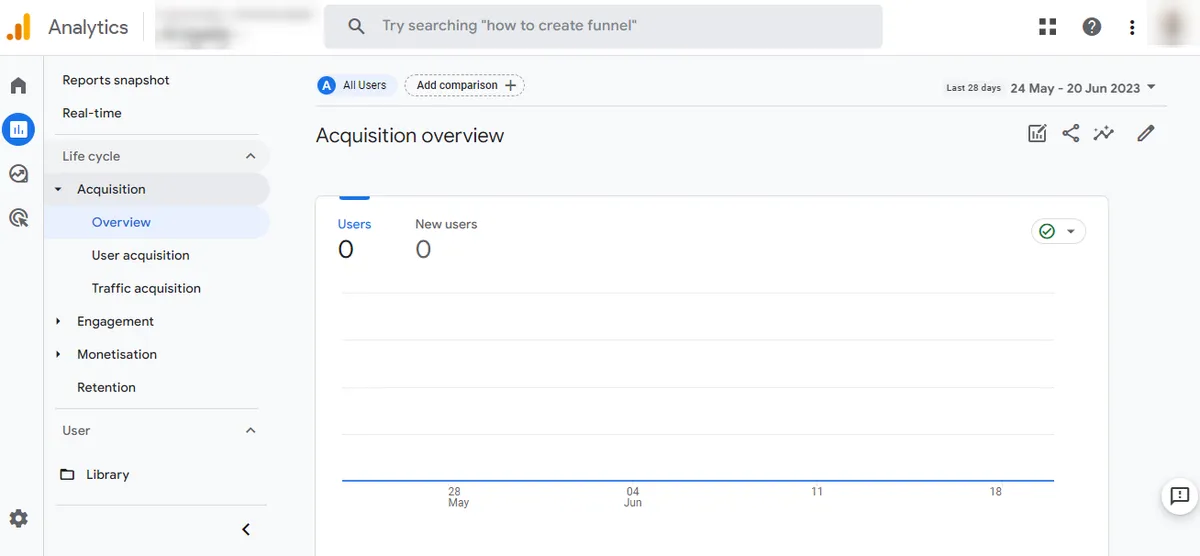Click the Acquisition overview heading
The image size is (1200, 556).
point(410,135)
